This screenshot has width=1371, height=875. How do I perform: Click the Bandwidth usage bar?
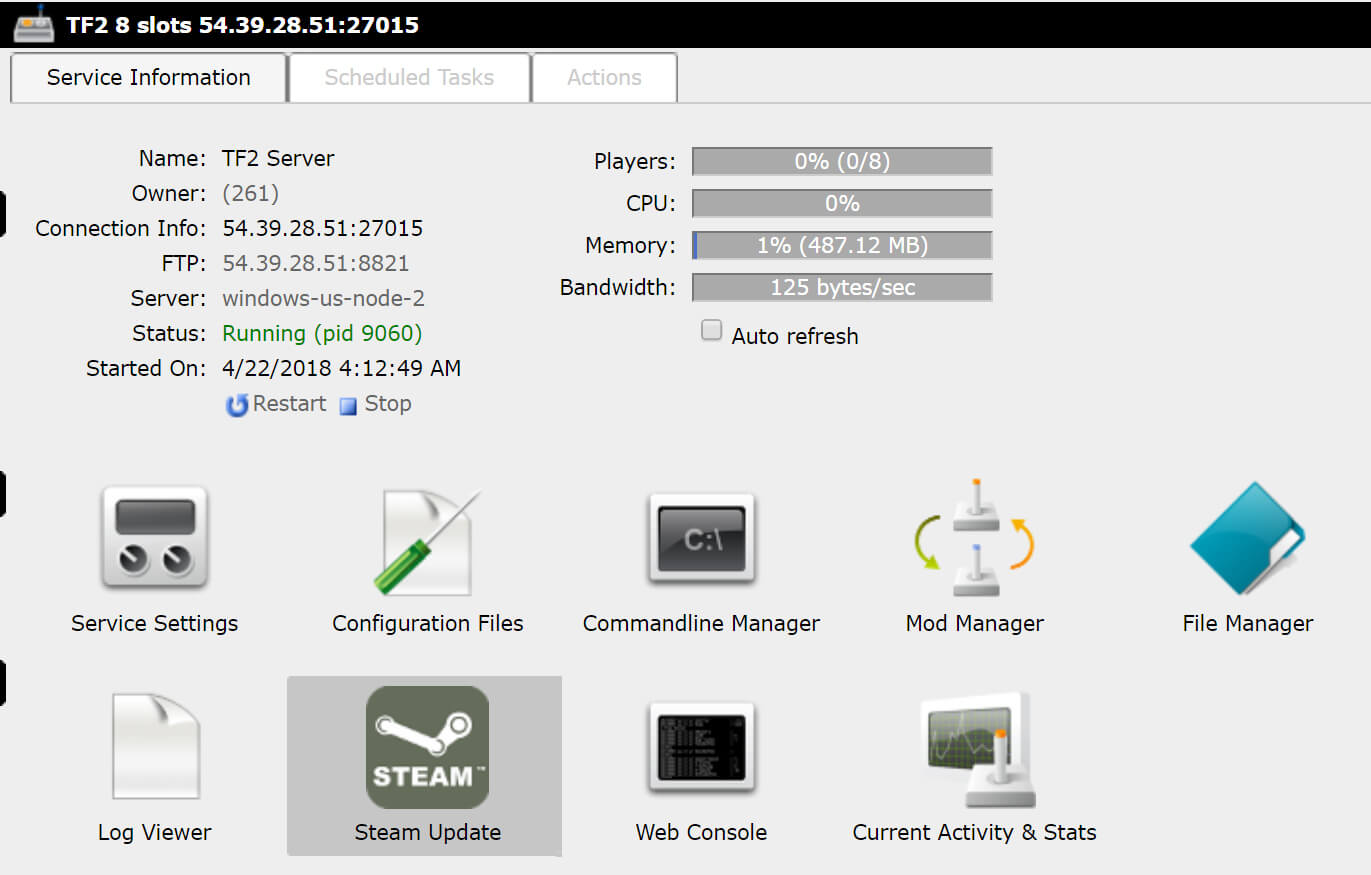[x=842, y=287]
